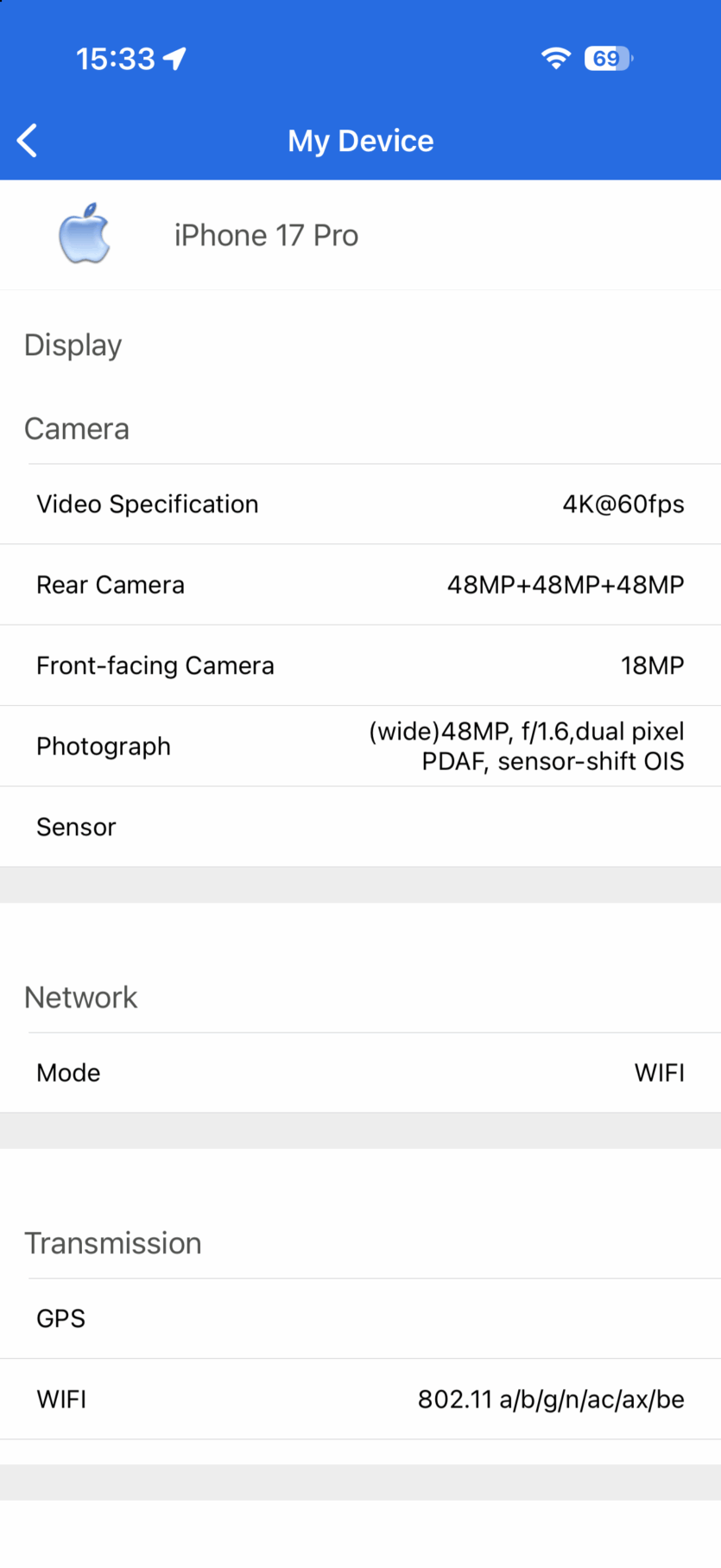The image size is (721, 1568).
Task: Expand the Display section
Action: (x=73, y=346)
